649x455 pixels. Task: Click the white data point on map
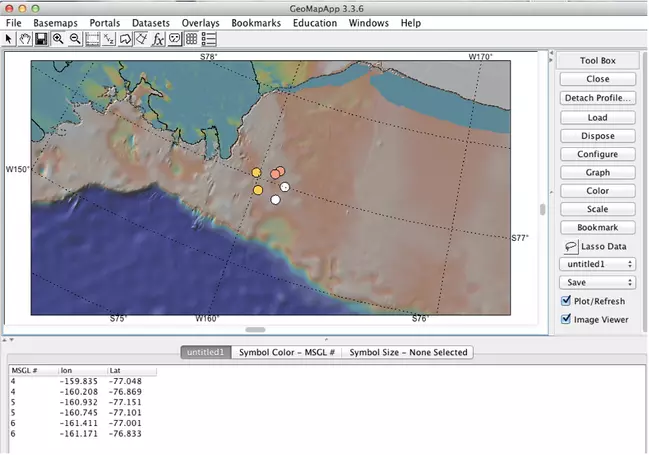(275, 199)
